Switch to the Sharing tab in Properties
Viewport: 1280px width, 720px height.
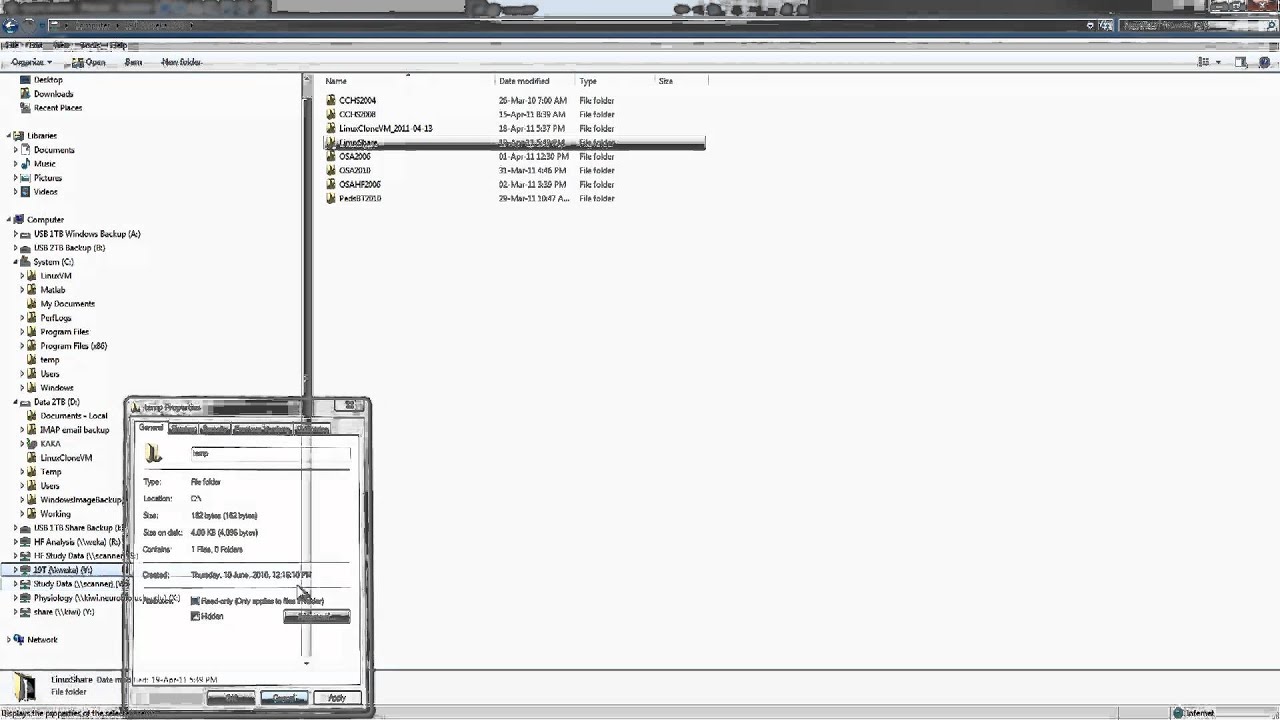coord(183,429)
